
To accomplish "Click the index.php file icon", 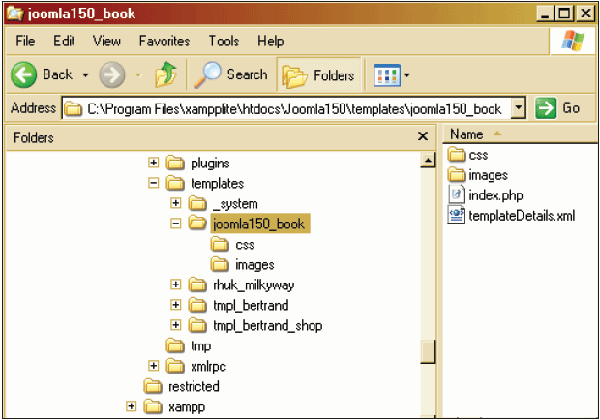I will coord(456,194).
